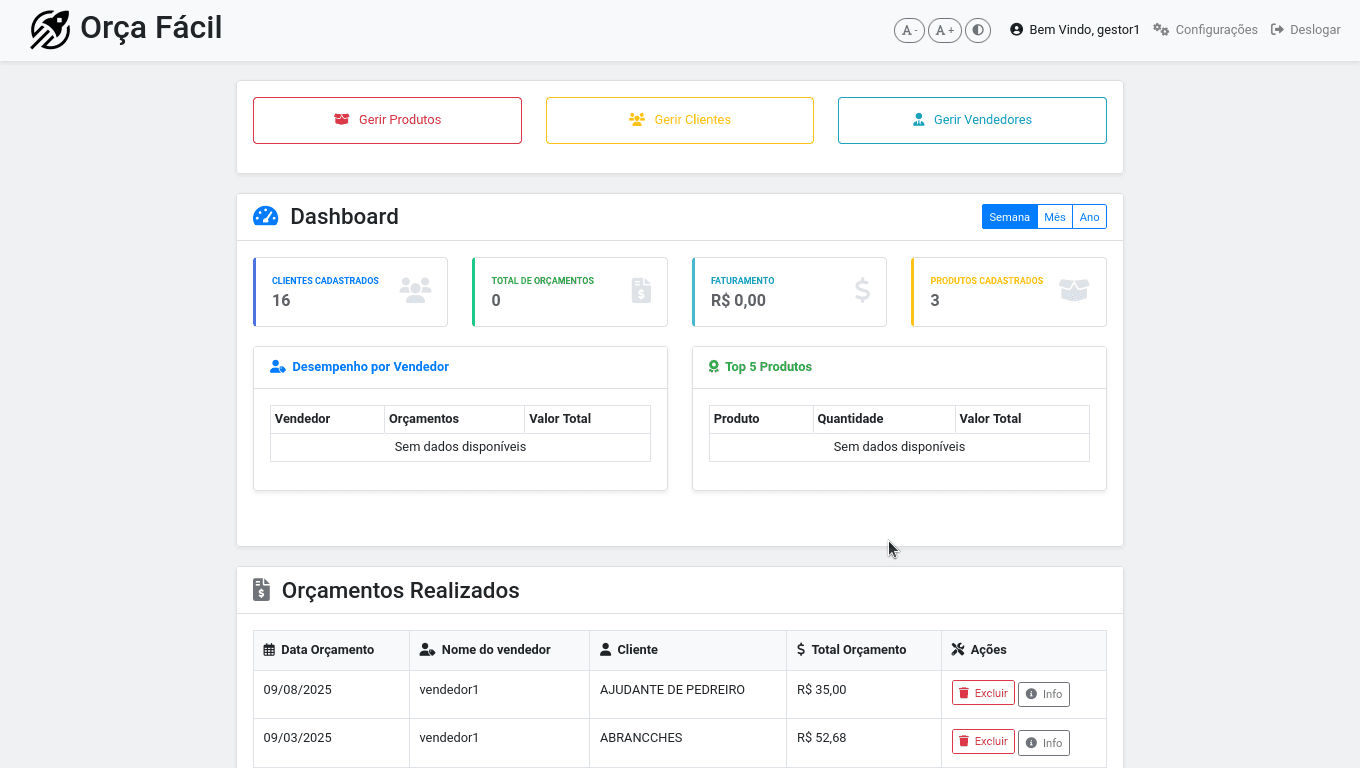This screenshot has height=768, width=1360.
Task: Click the Clientes Cadastrados people icon
Action: coord(415,291)
